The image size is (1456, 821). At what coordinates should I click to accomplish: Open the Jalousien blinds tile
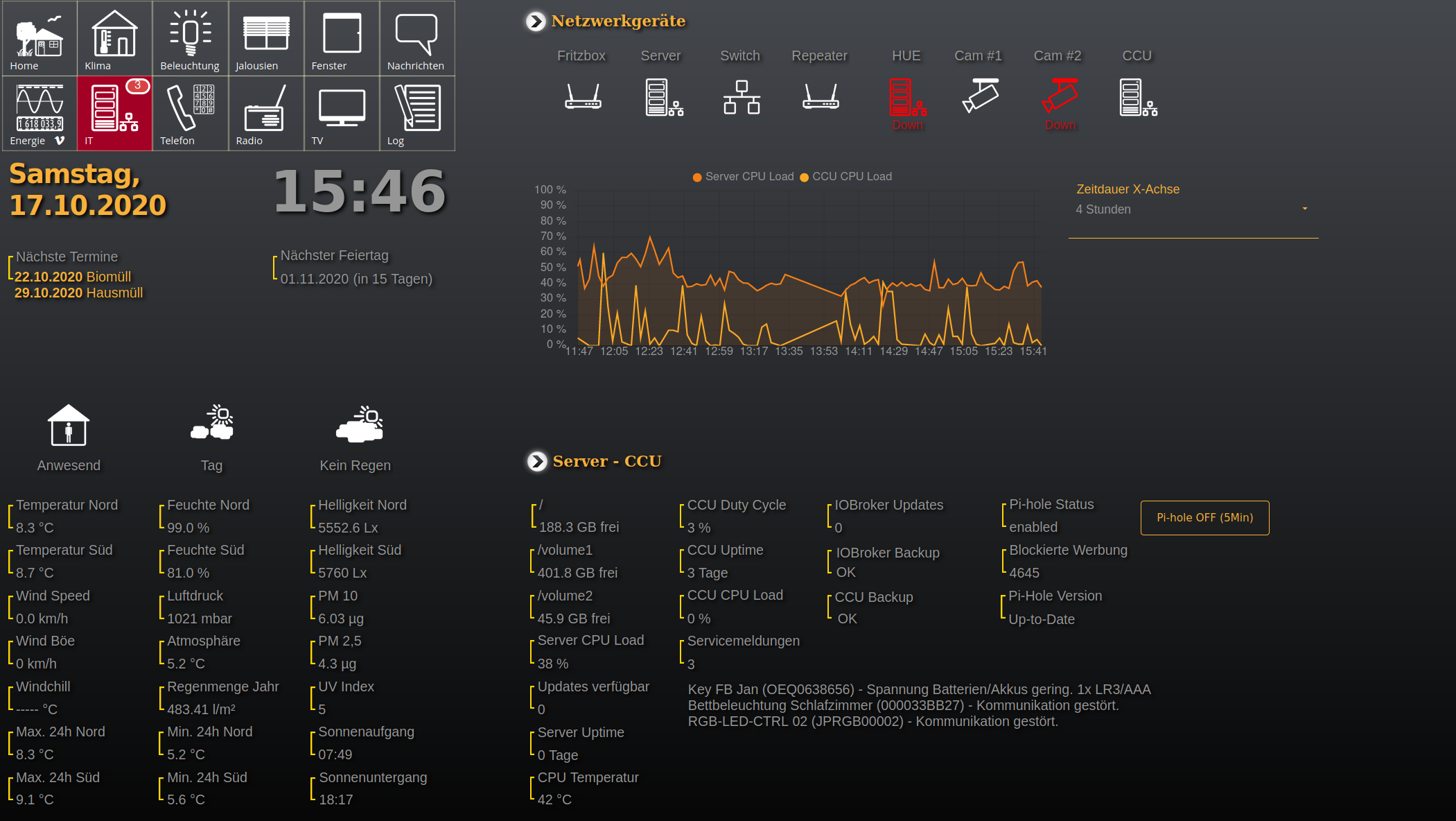[266, 38]
